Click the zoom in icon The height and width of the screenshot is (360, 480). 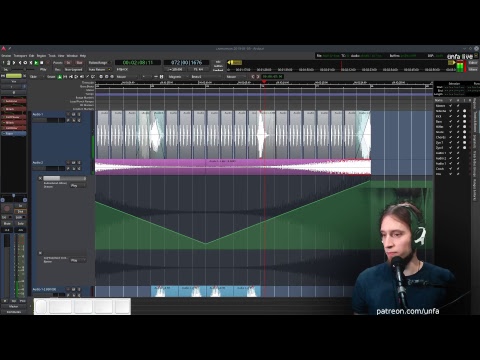click(107, 77)
